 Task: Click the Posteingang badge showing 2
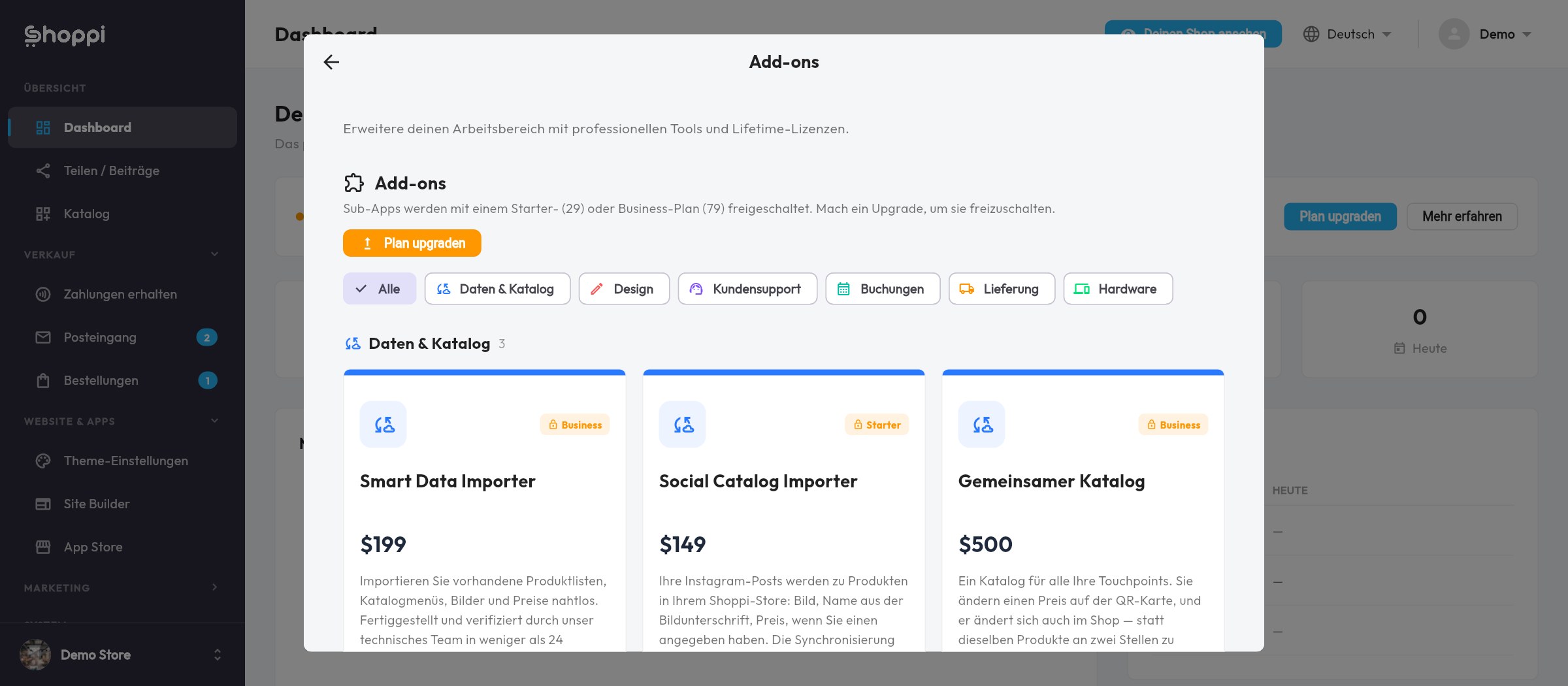click(207, 337)
